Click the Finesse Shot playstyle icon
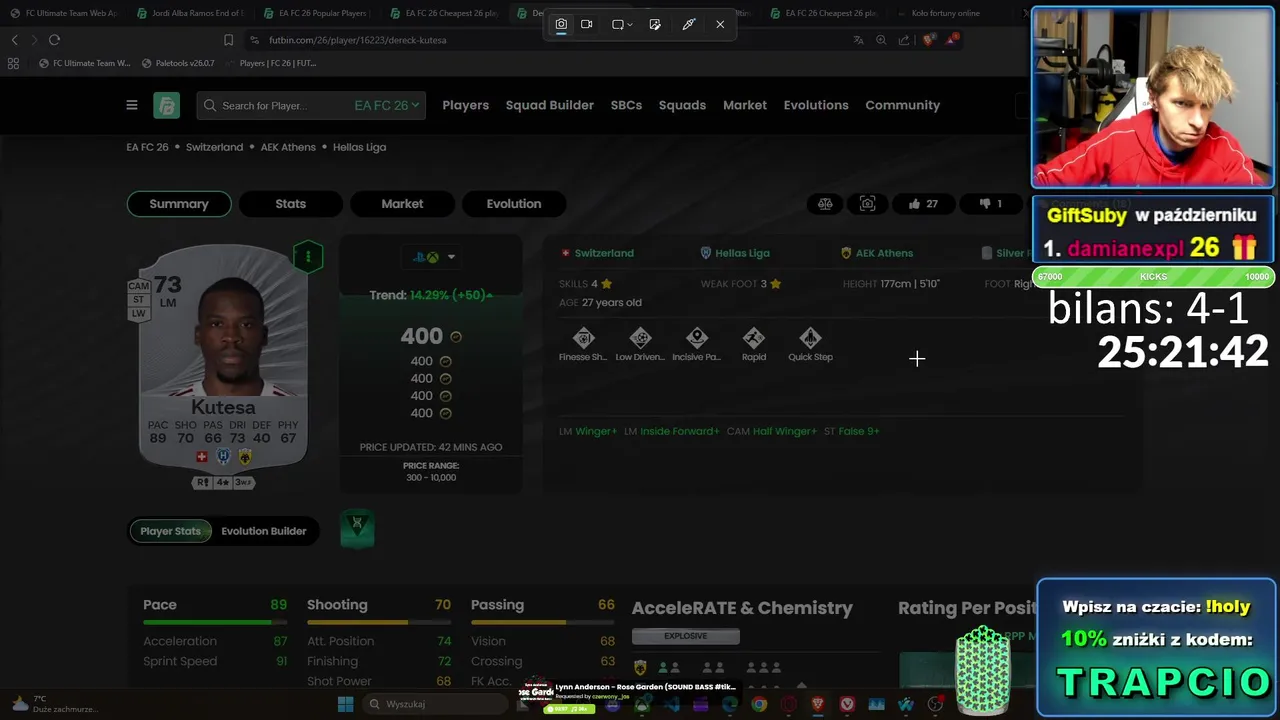This screenshot has height=720, width=1280. (583, 338)
